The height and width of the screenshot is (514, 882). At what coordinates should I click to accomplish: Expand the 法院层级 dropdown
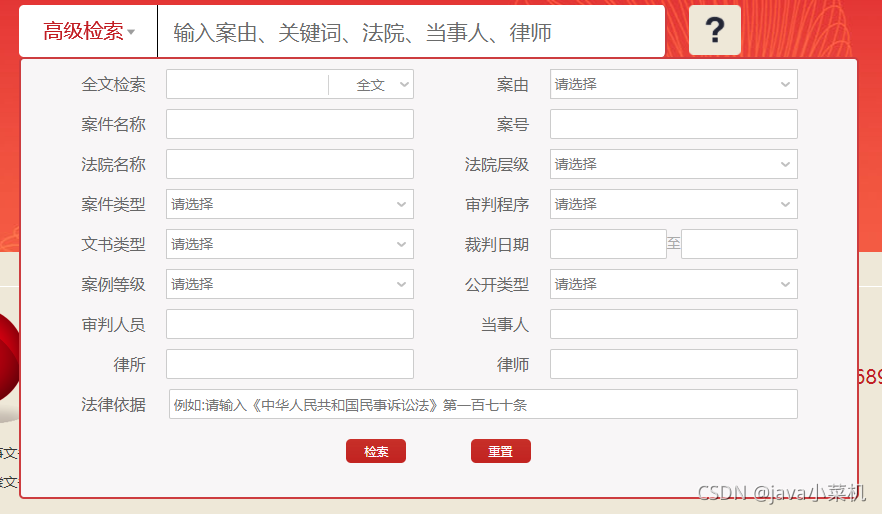pos(673,164)
